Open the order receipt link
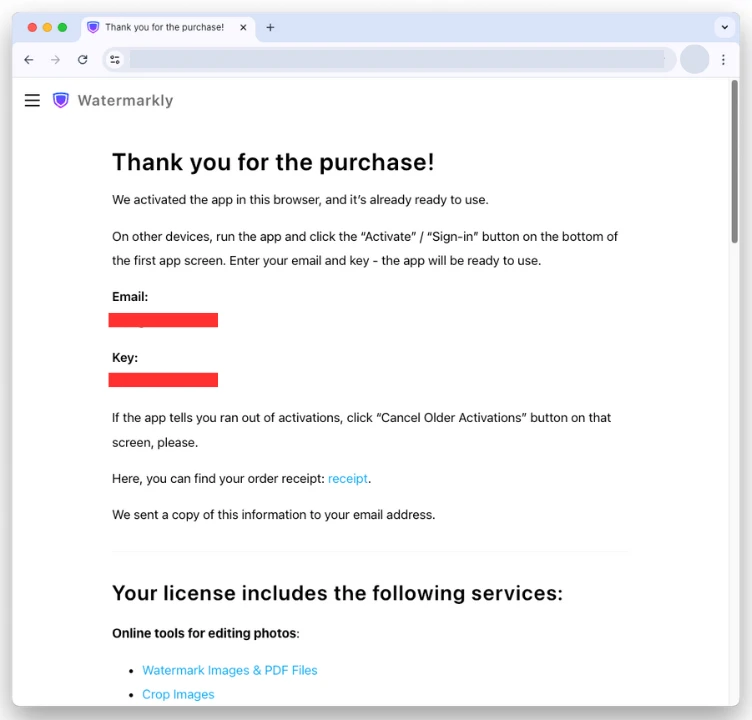 (x=348, y=479)
